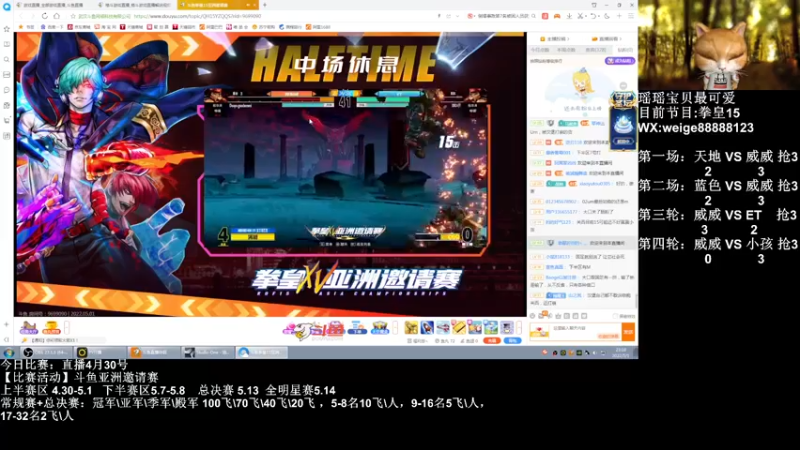Open the browser downloads icon

click(569, 16)
